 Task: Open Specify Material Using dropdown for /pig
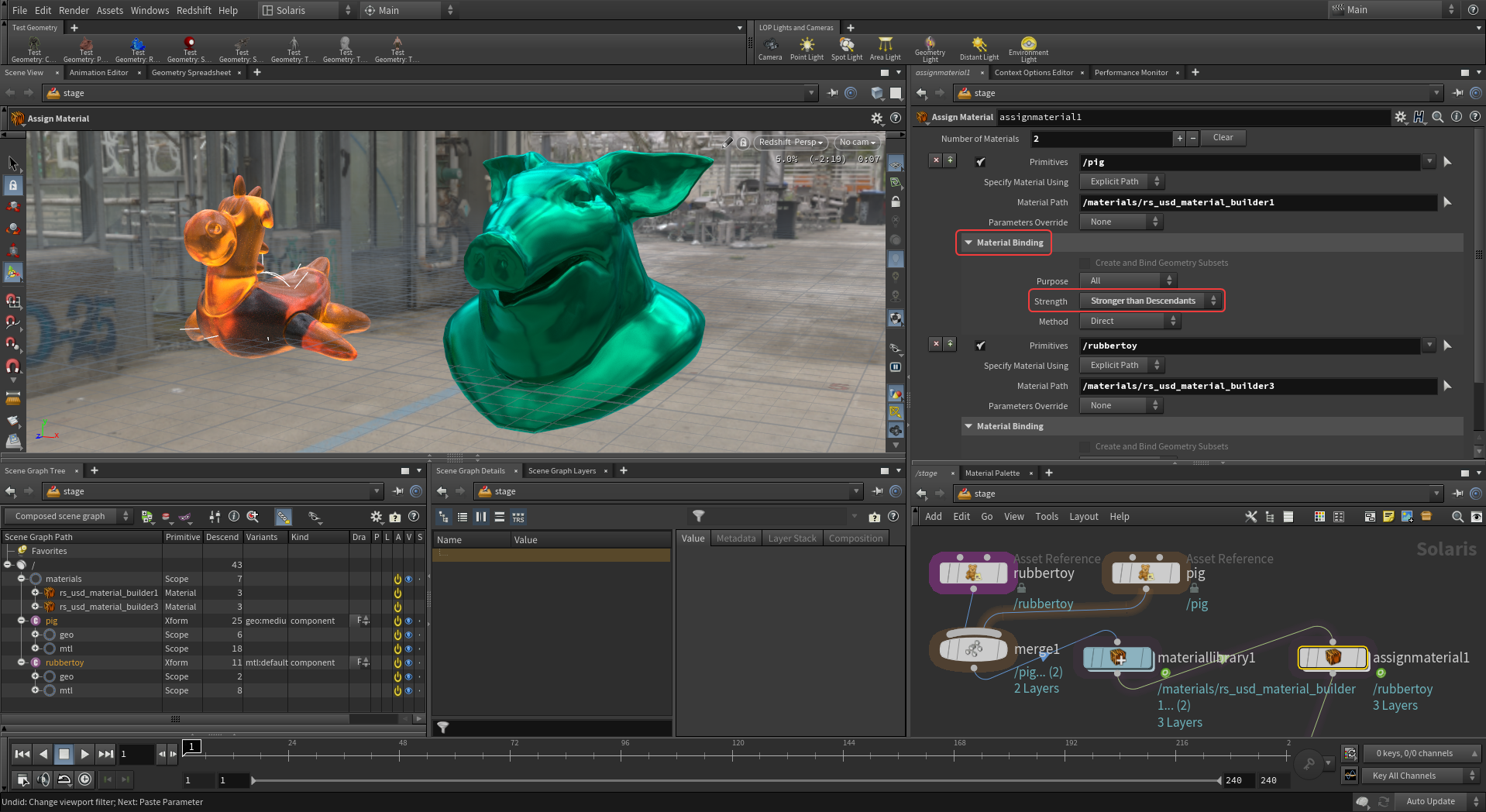[x=1122, y=181]
